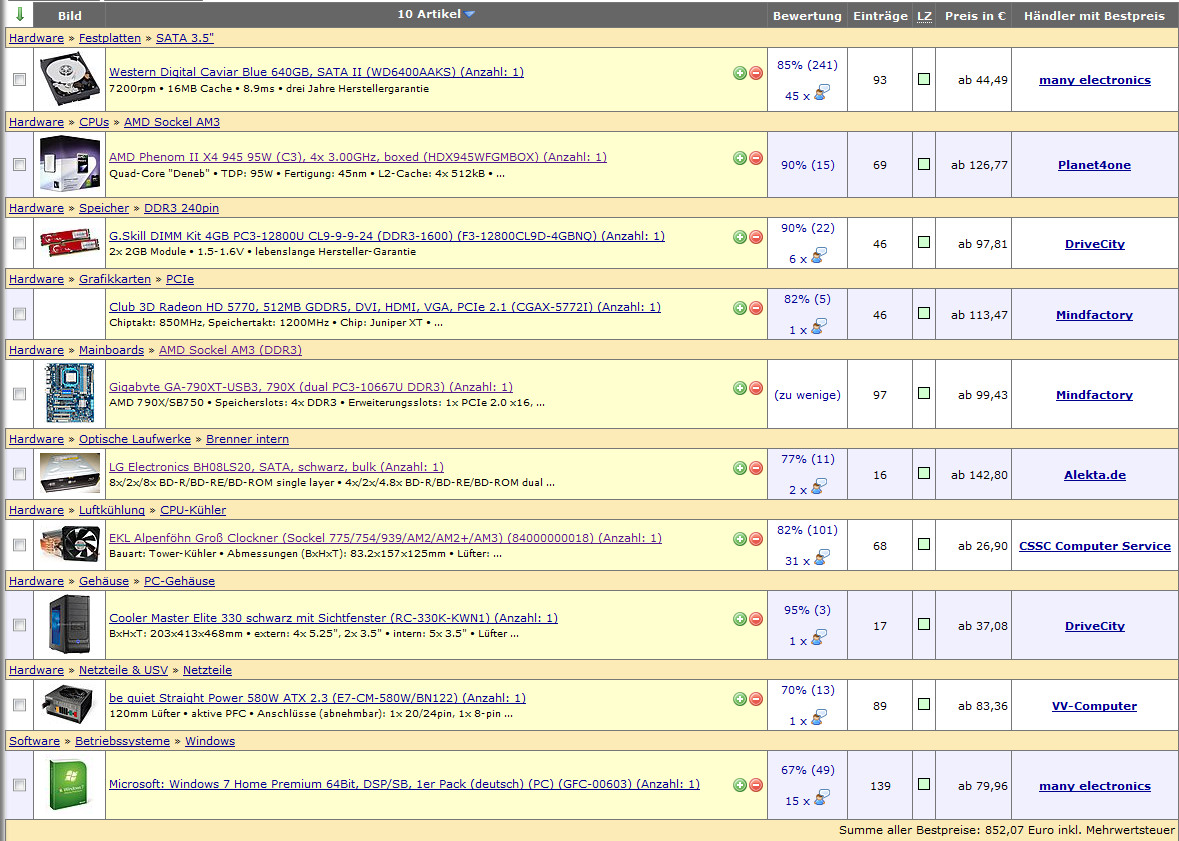
Task: Sort by the Preis in € column header
Action: (974, 15)
